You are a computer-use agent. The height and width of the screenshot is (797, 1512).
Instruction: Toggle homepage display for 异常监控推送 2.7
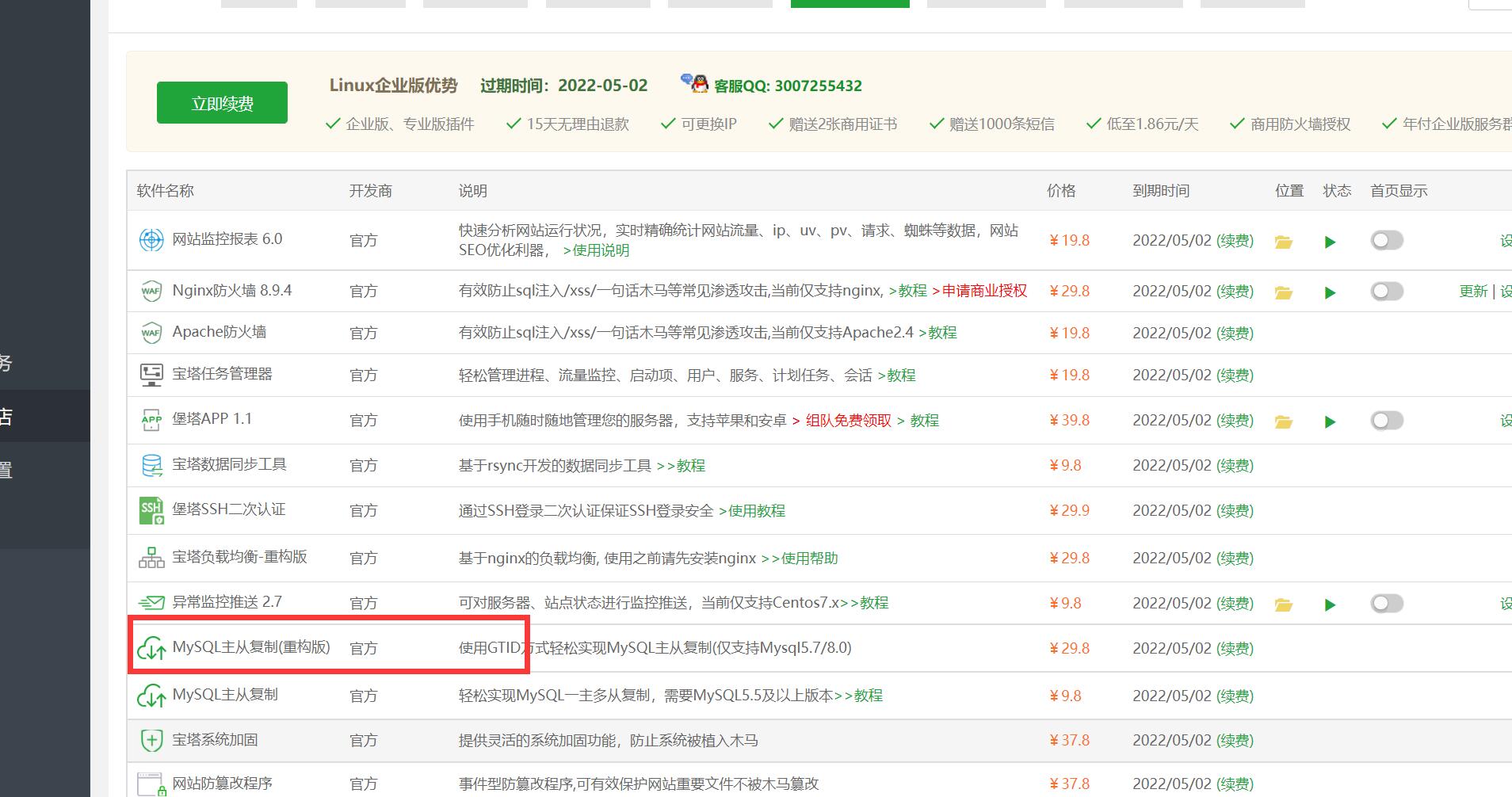pos(1387,603)
